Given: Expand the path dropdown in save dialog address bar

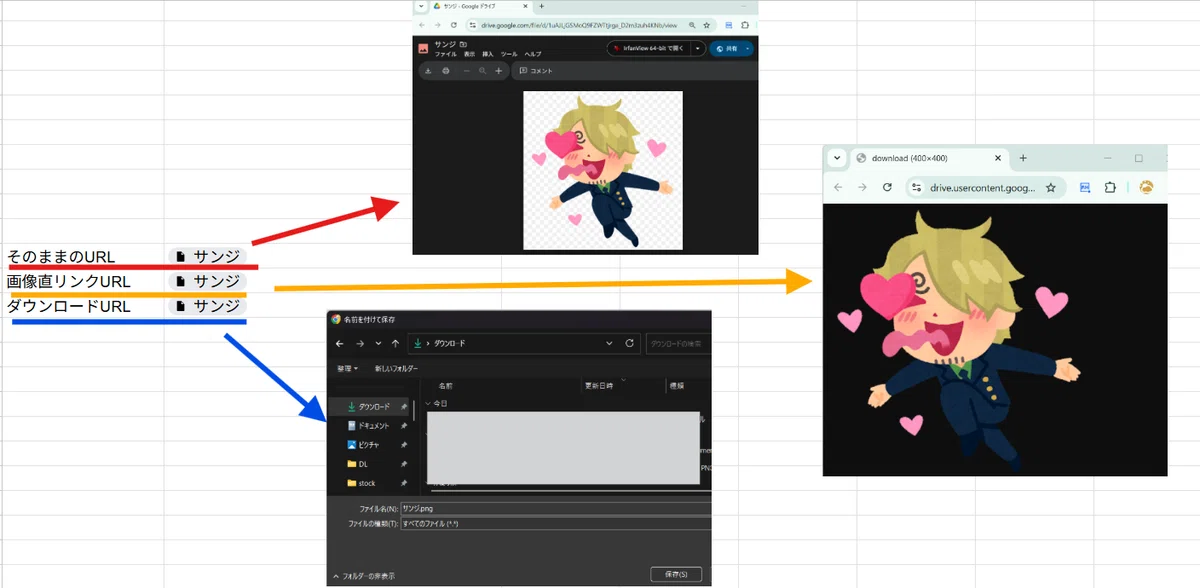Looking at the screenshot, I should [609, 343].
